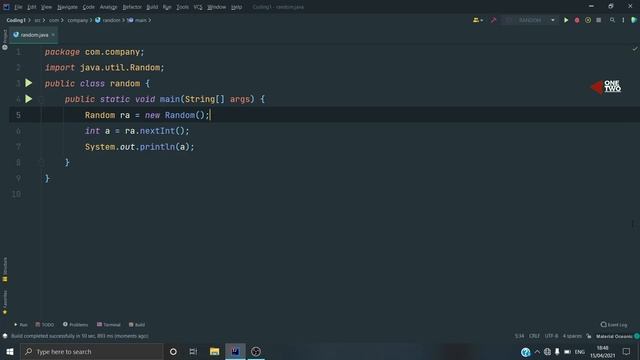Open the View menu
This screenshot has height=360, width=640.
pyautogui.click(x=46, y=7)
